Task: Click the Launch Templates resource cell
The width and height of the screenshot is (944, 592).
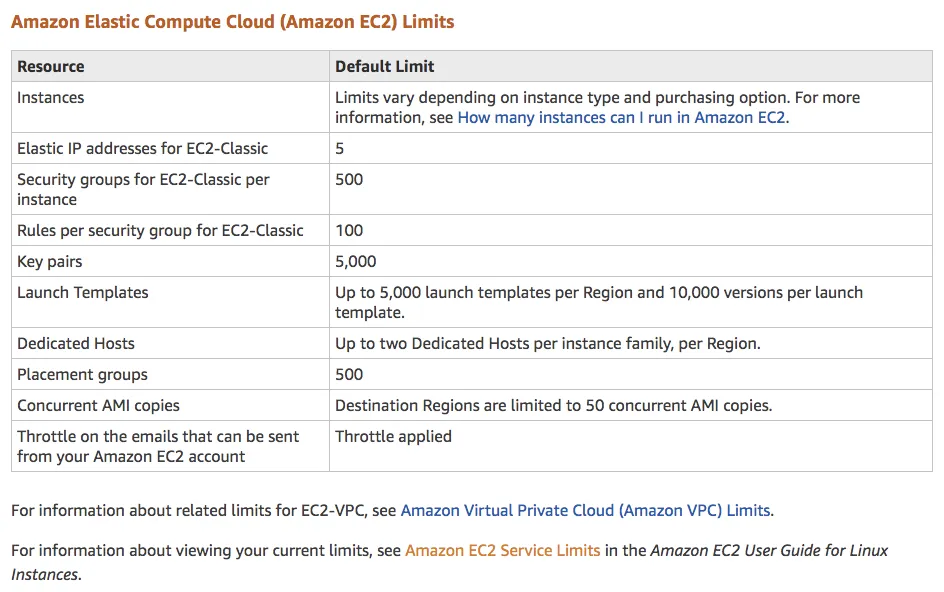Action: [83, 292]
